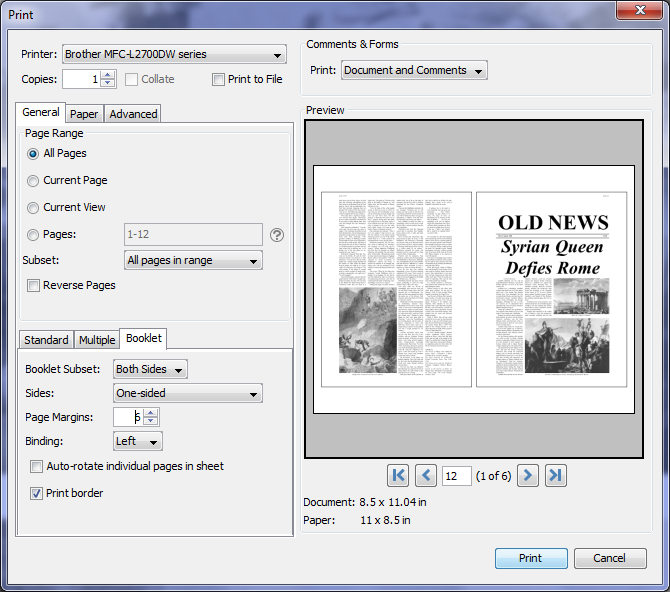
Task: Select the Current Page radio button
Action: click(33, 181)
